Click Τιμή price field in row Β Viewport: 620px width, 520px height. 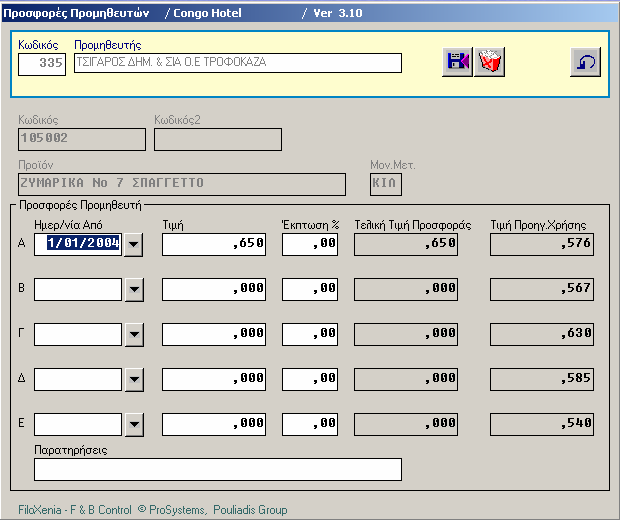pos(214,289)
